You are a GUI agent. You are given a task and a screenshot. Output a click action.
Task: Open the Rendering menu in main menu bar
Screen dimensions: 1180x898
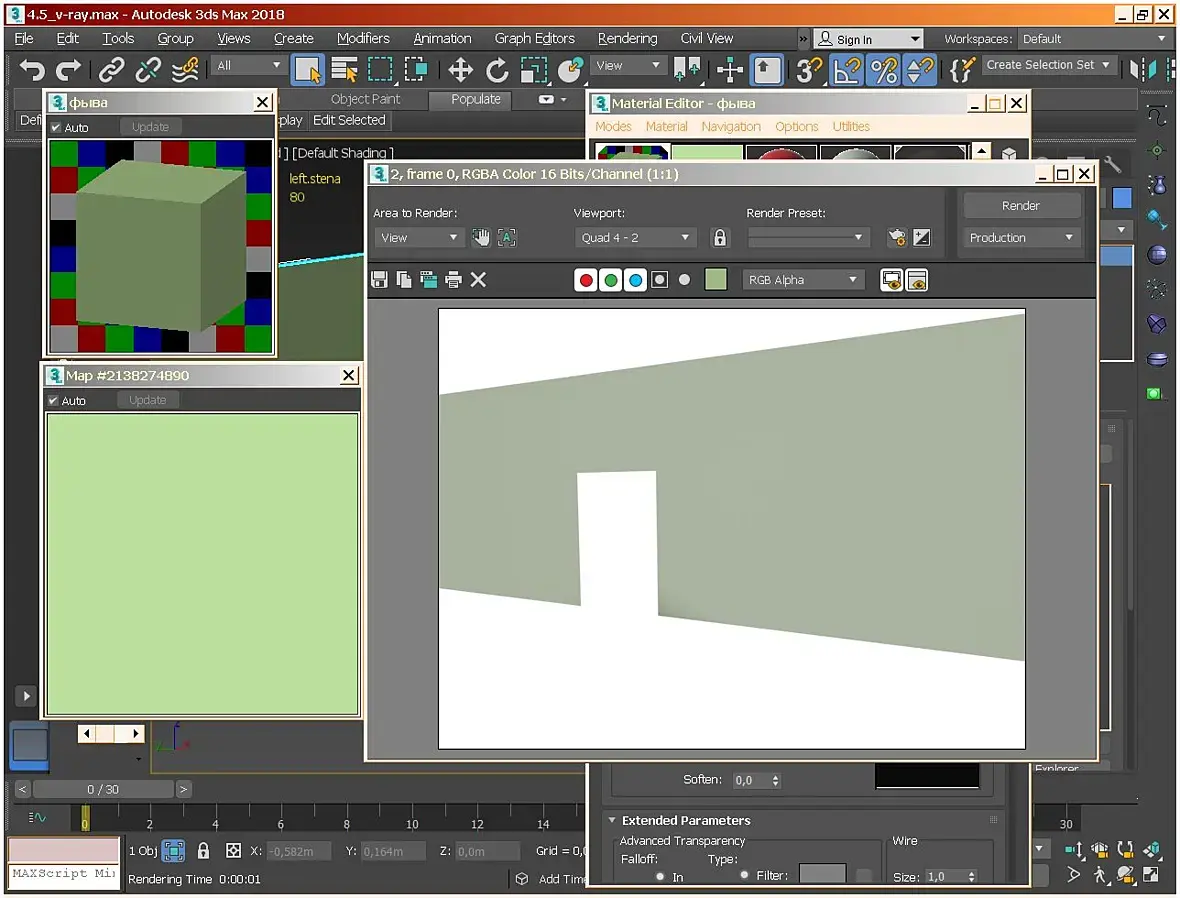[628, 38]
